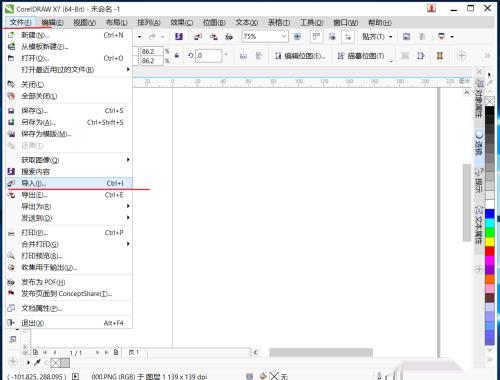Click the Publish to PDF toolbar icon
Image resolution: width=500 pixels, height=380 pixels.
coord(229,37)
